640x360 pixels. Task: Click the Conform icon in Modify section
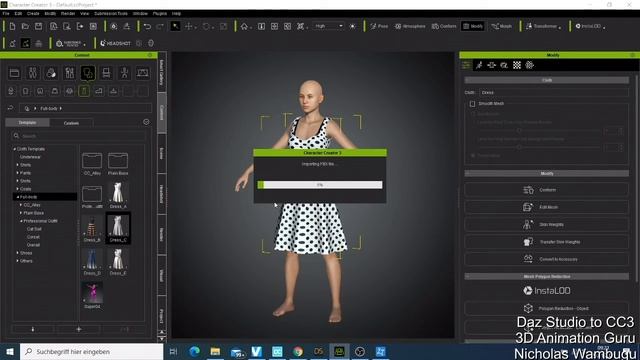[528, 190]
